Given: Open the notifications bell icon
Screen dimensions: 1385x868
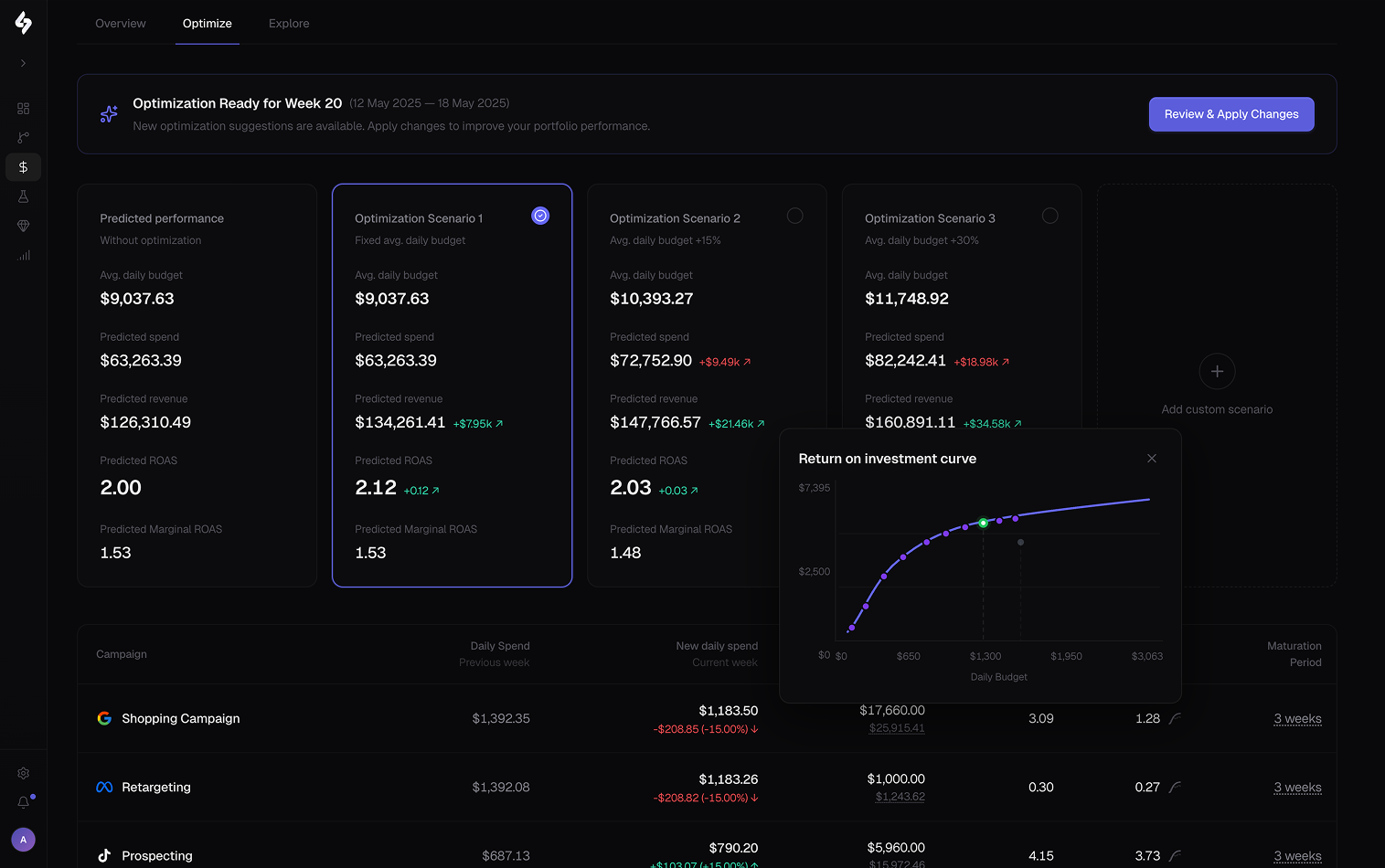Looking at the screenshot, I should [x=24, y=802].
